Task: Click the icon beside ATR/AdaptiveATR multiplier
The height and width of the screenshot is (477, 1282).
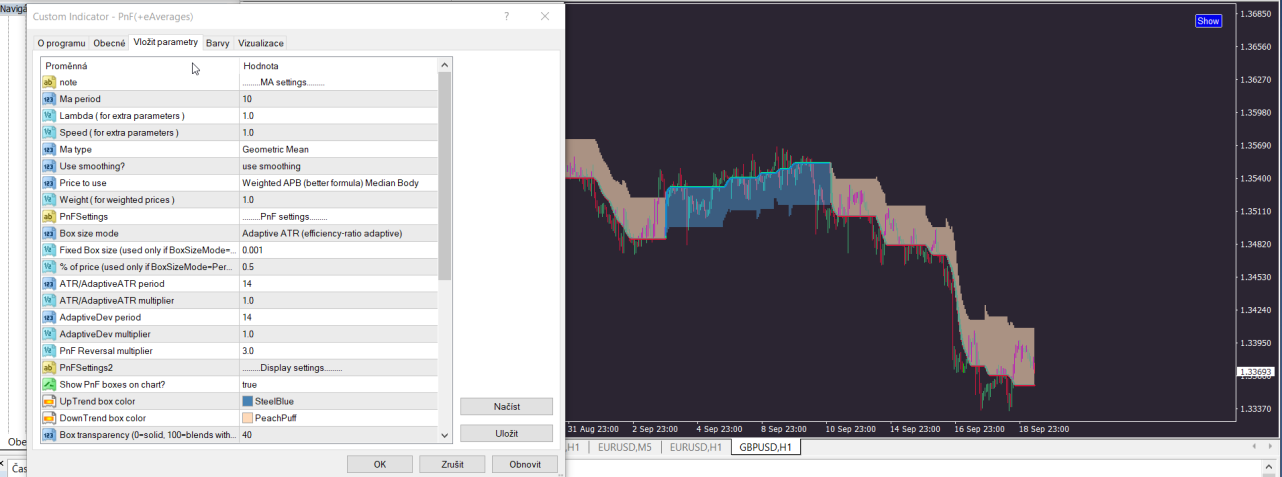Action: point(49,300)
